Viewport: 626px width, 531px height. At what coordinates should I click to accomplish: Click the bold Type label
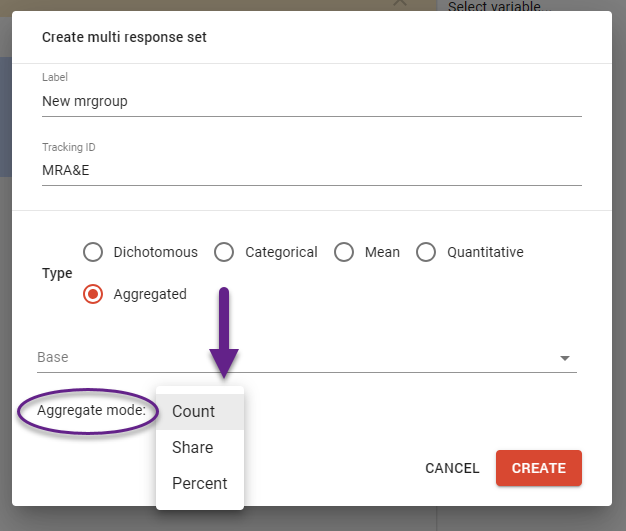57,273
